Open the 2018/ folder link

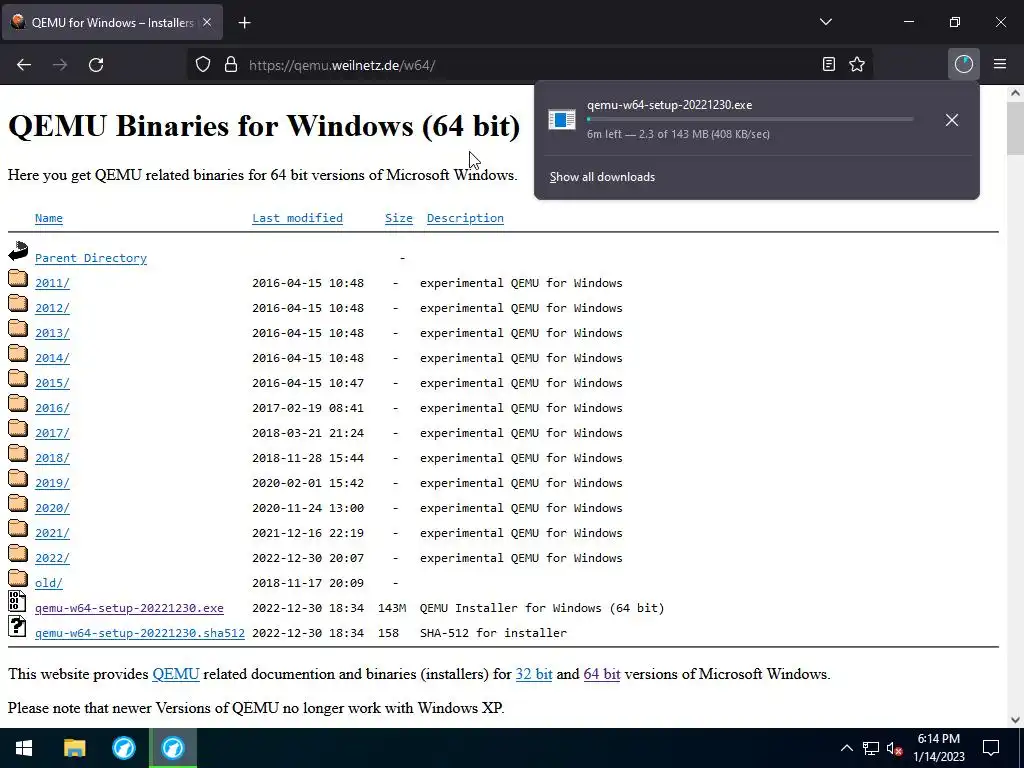pyautogui.click(x=52, y=458)
